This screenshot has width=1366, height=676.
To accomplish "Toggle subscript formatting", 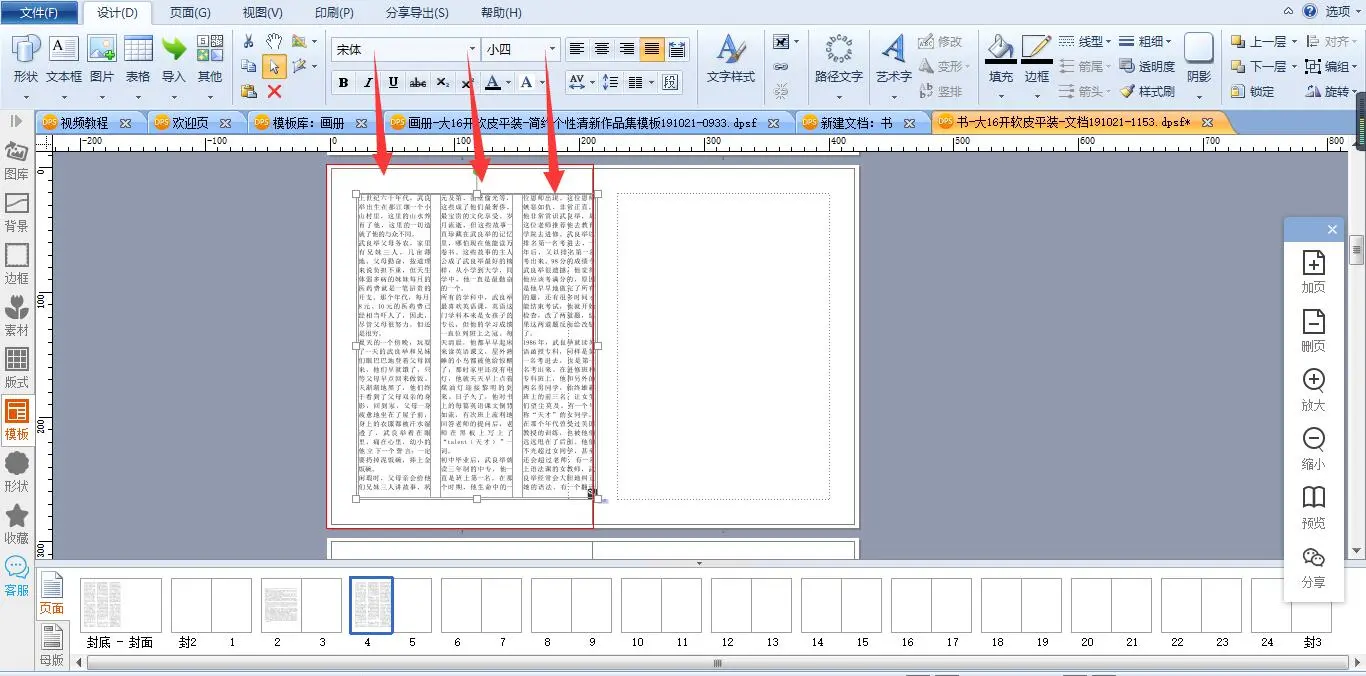I will [x=442, y=82].
